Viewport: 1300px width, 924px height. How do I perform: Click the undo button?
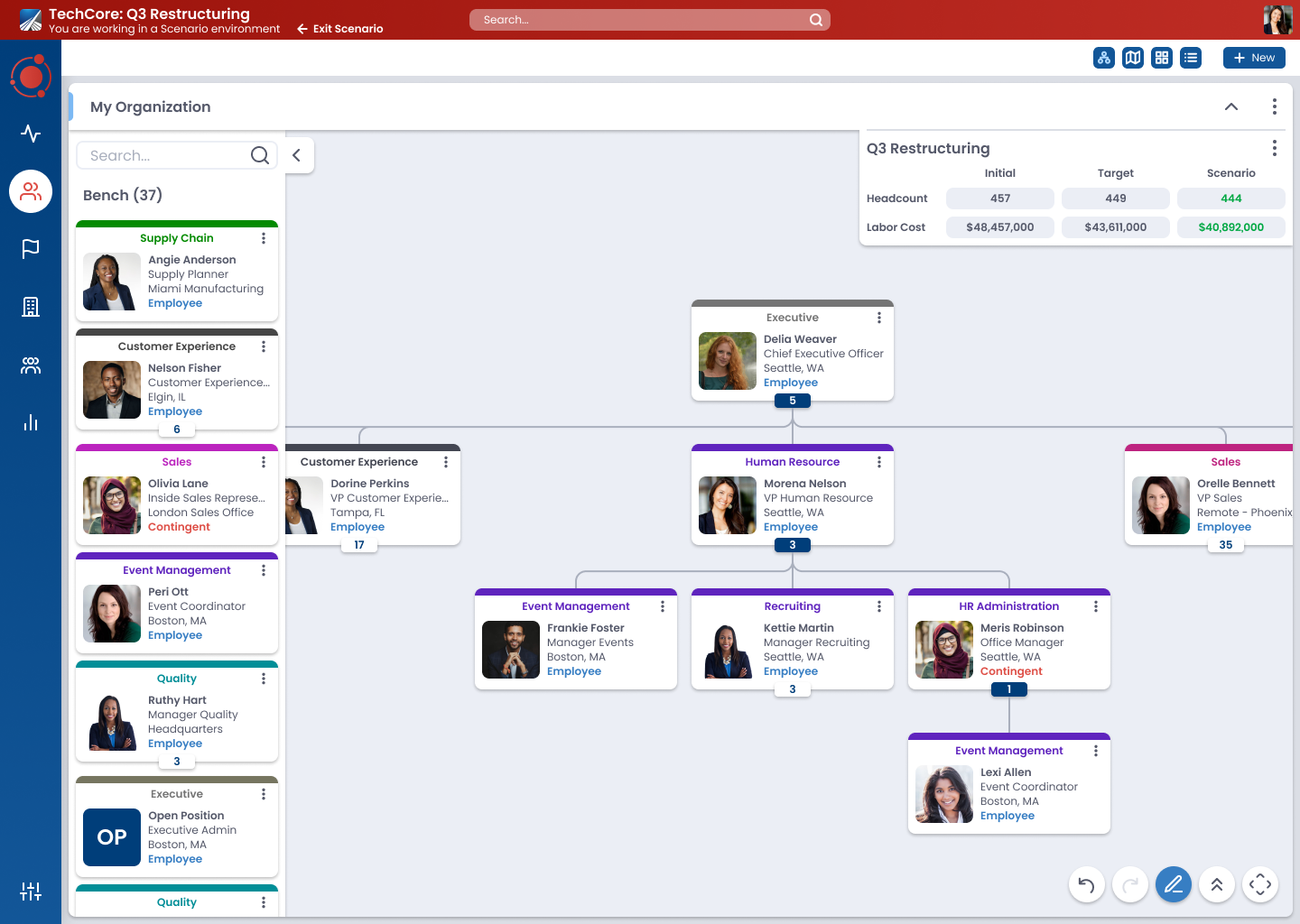click(1087, 884)
